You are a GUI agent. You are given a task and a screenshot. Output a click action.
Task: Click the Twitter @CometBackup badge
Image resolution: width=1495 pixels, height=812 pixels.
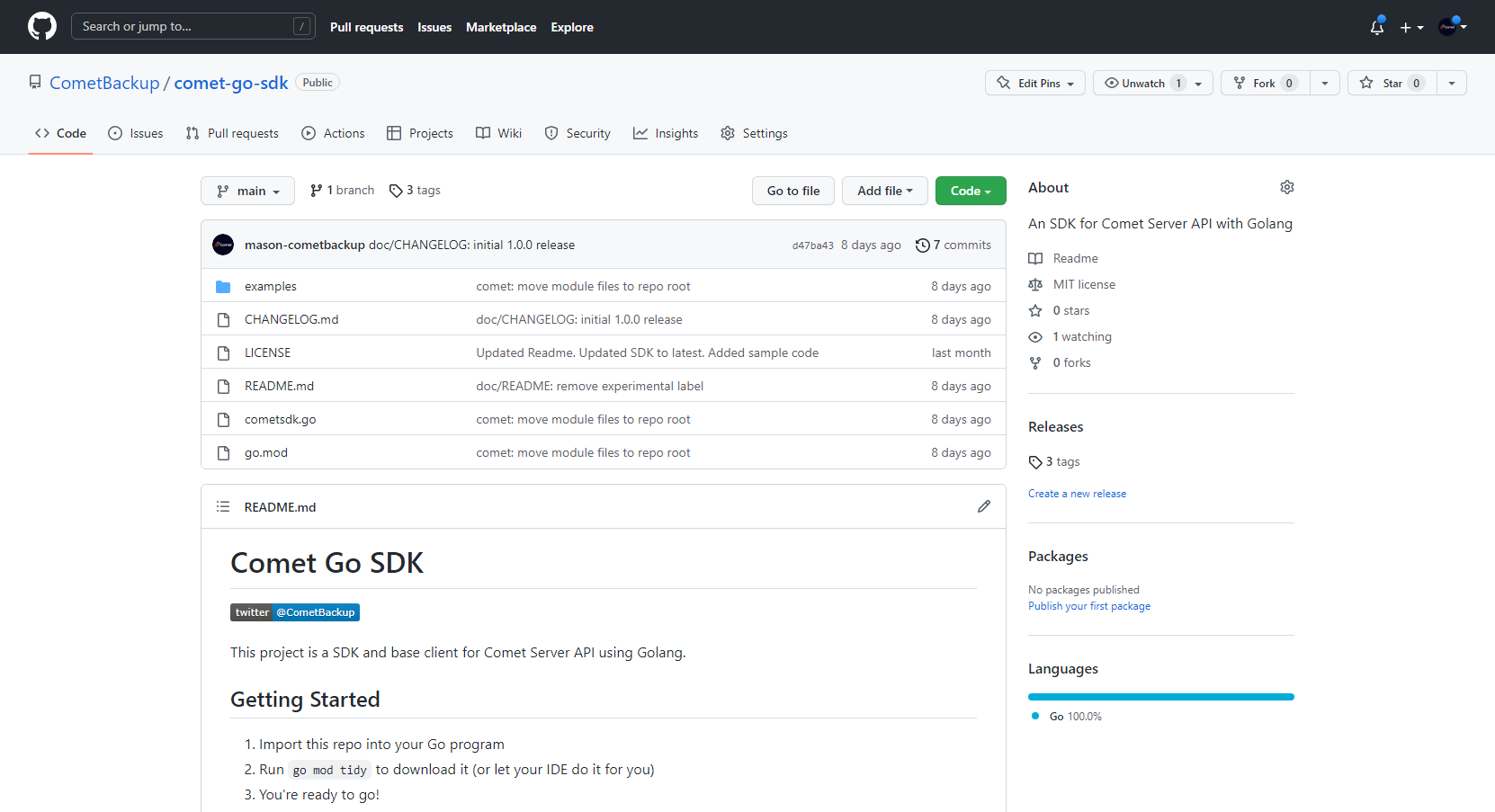[295, 612]
